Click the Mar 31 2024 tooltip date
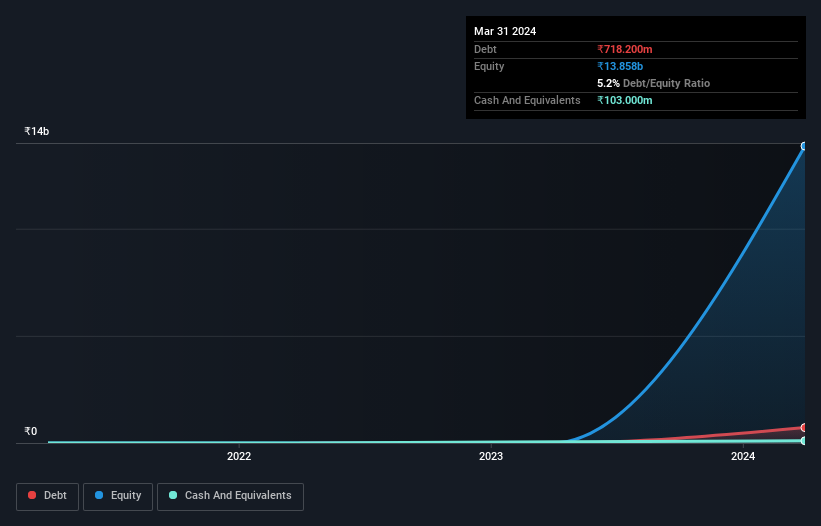Screen dimensions: 821x526 (x=505, y=31)
